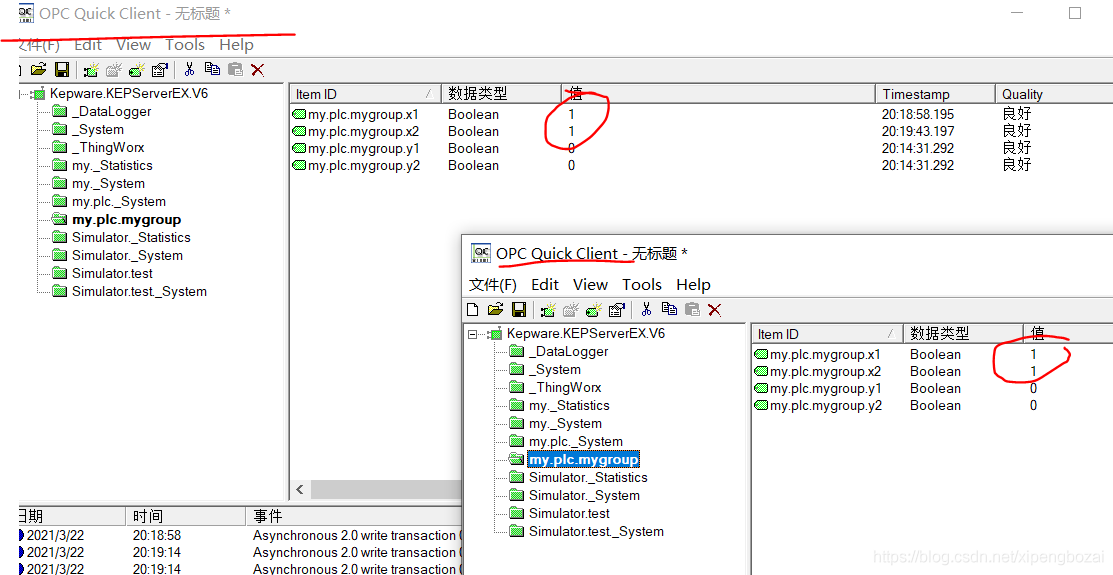Floppy save icon in front window toolbar
The height and width of the screenshot is (575, 1113).
pyautogui.click(x=519, y=309)
